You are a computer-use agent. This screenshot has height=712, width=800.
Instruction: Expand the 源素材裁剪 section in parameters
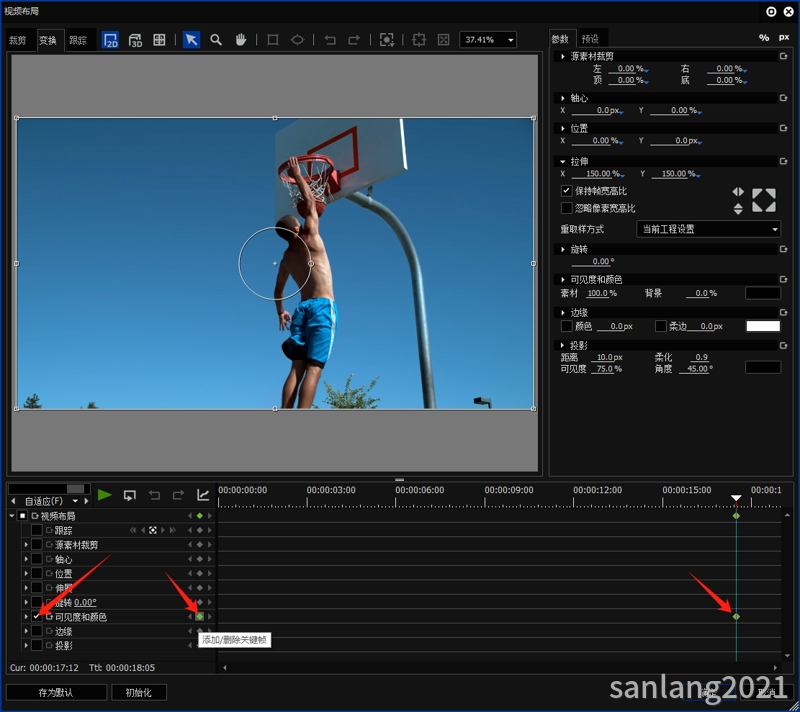[x=563, y=57]
